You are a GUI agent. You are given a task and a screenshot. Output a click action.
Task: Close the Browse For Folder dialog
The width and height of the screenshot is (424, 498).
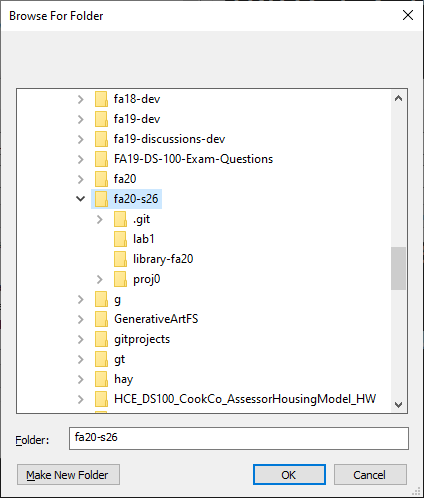click(408, 15)
